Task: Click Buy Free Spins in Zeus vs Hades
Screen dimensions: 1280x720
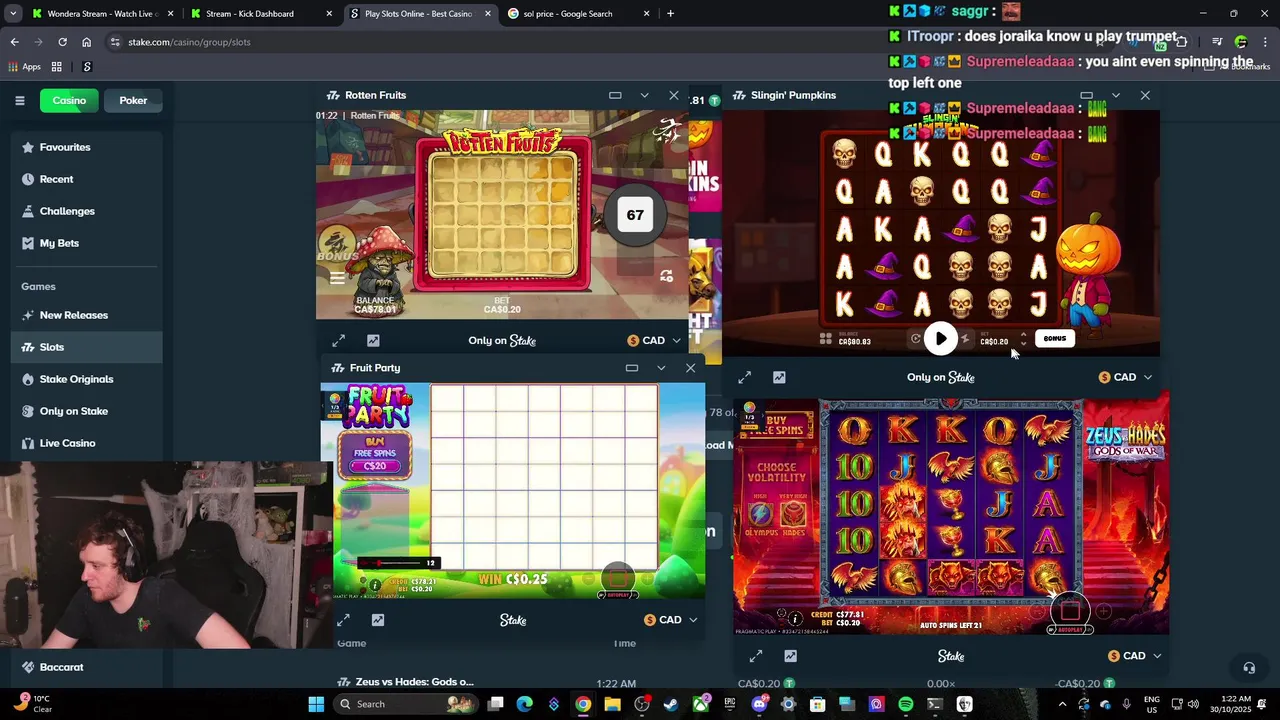Action: click(x=775, y=427)
